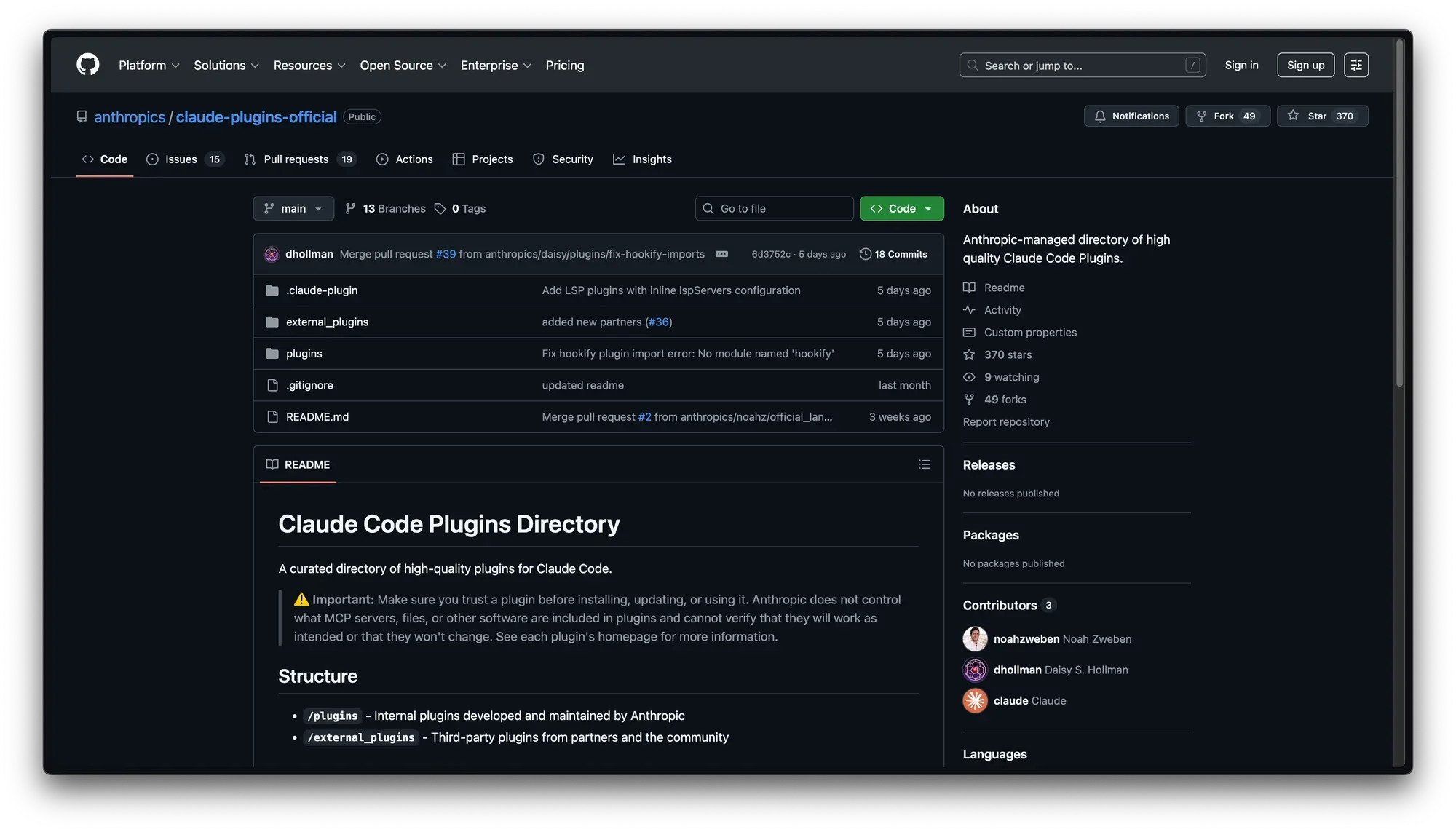The width and height of the screenshot is (1456, 832).
Task: Click the GitHub octocat logo
Action: [x=87, y=65]
